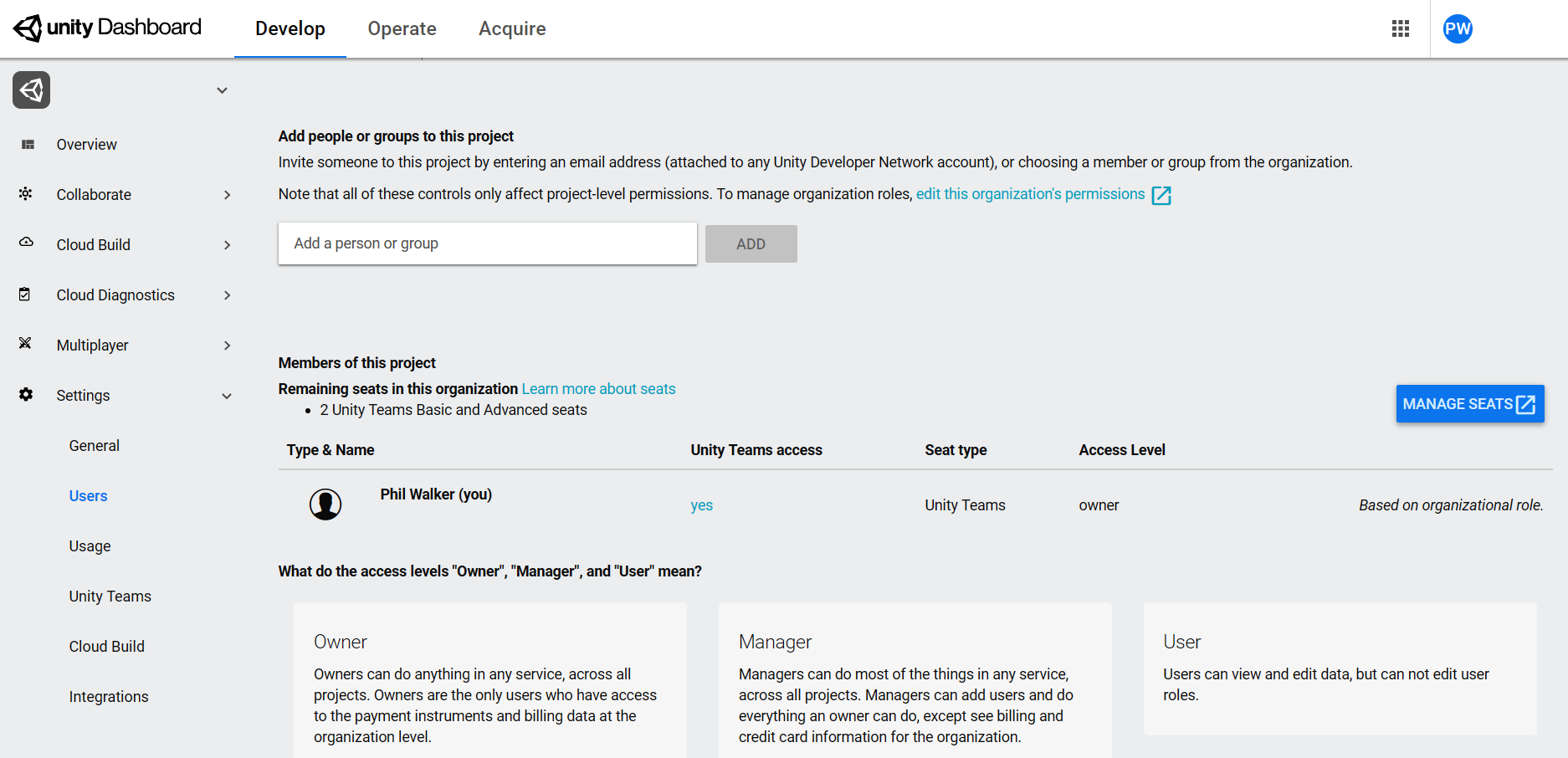Select Users under Settings

point(88,496)
